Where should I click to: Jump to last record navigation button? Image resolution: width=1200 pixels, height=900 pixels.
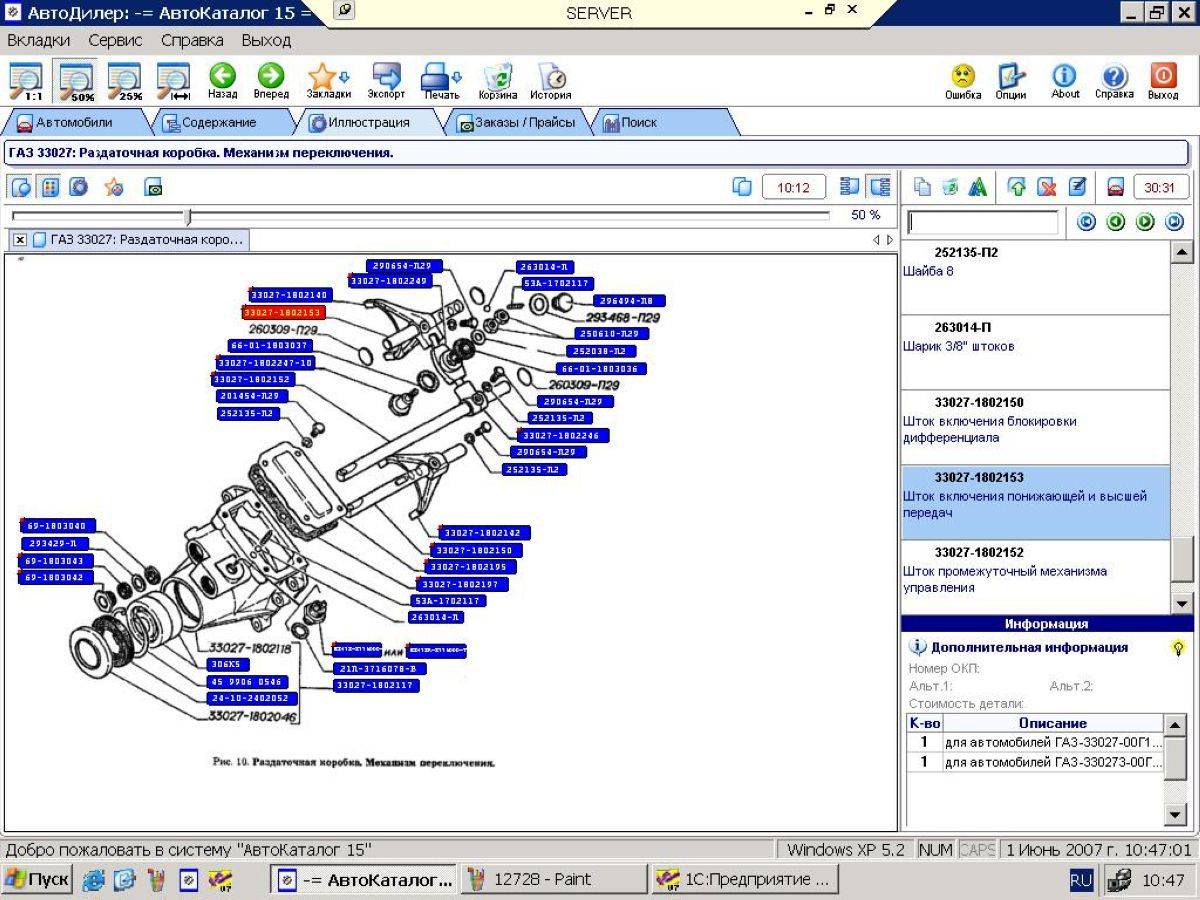[1175, 222]
